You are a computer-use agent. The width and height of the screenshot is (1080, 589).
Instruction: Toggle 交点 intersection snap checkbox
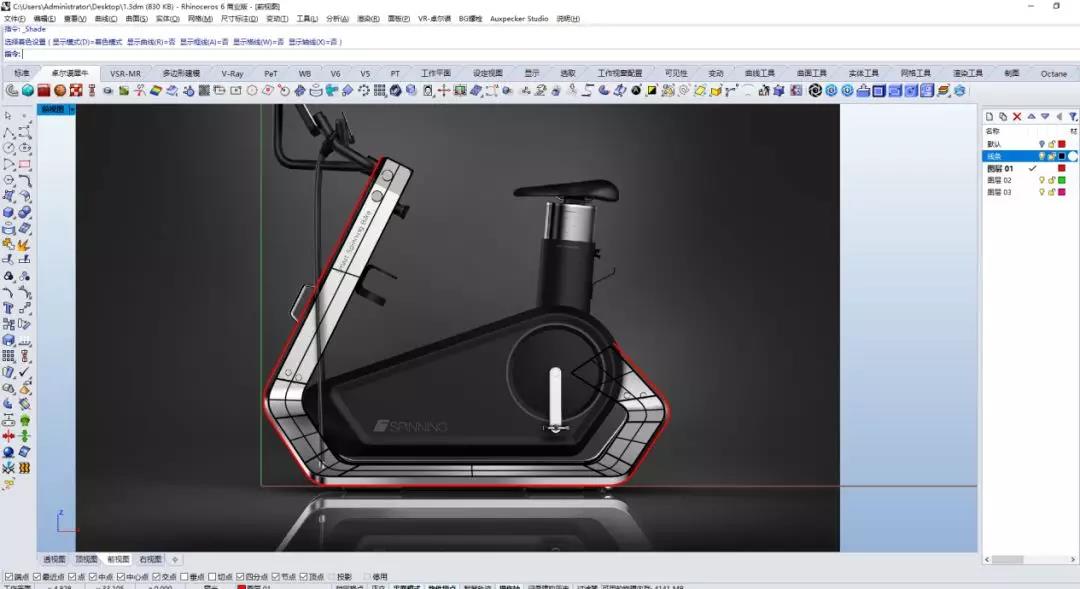156,577
